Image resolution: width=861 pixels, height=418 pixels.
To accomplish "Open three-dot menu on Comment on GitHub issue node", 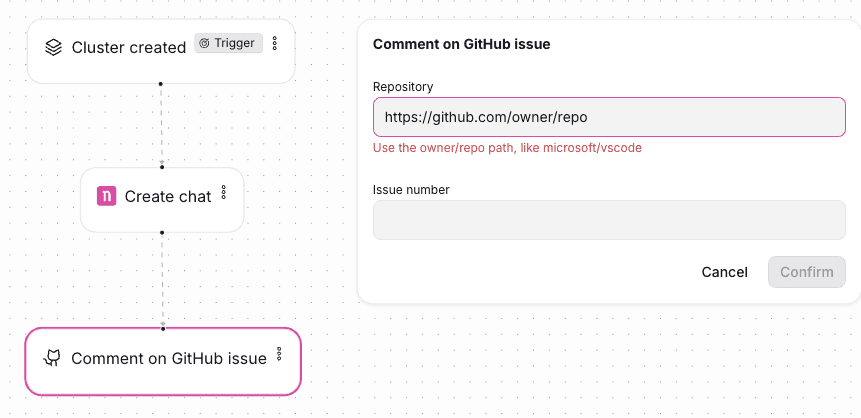I will coord(279,354).
